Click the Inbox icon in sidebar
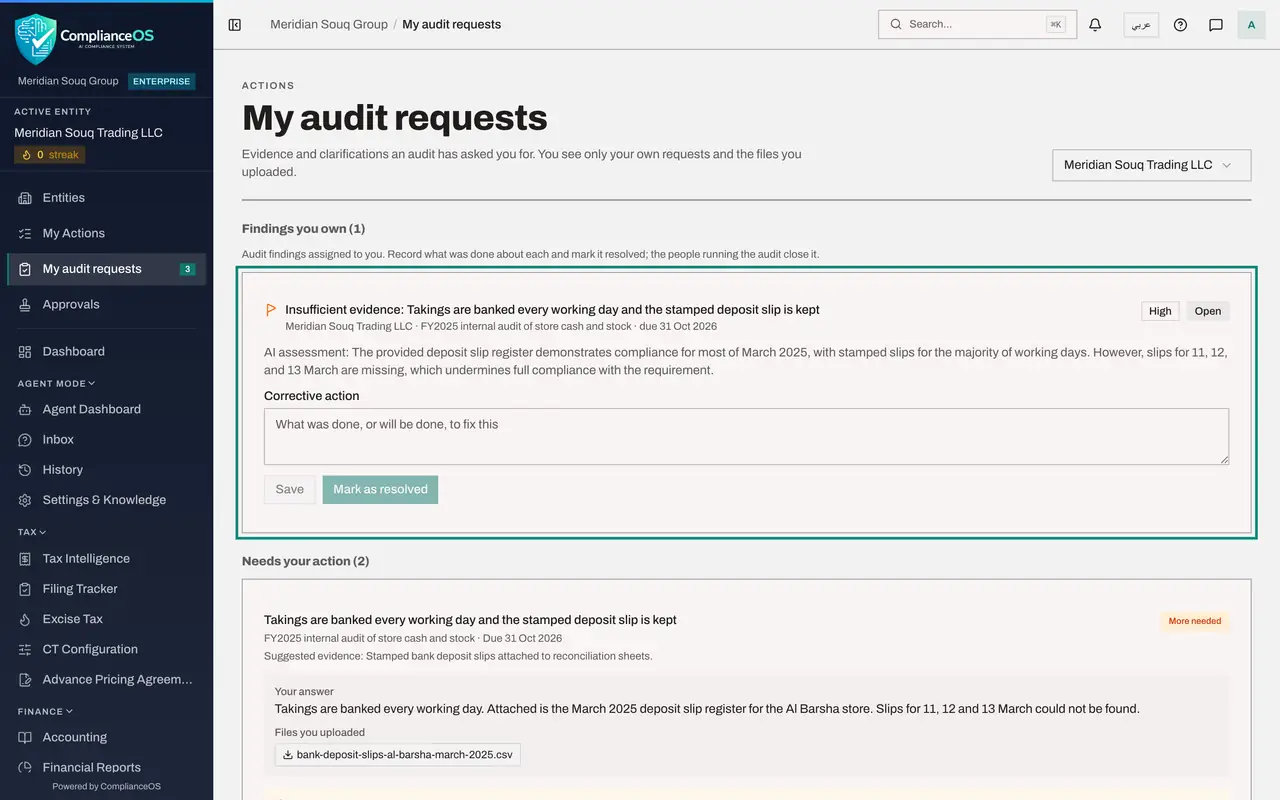Screen dimensions: 1280x800 pyautogui.click(x=25, y=439)
